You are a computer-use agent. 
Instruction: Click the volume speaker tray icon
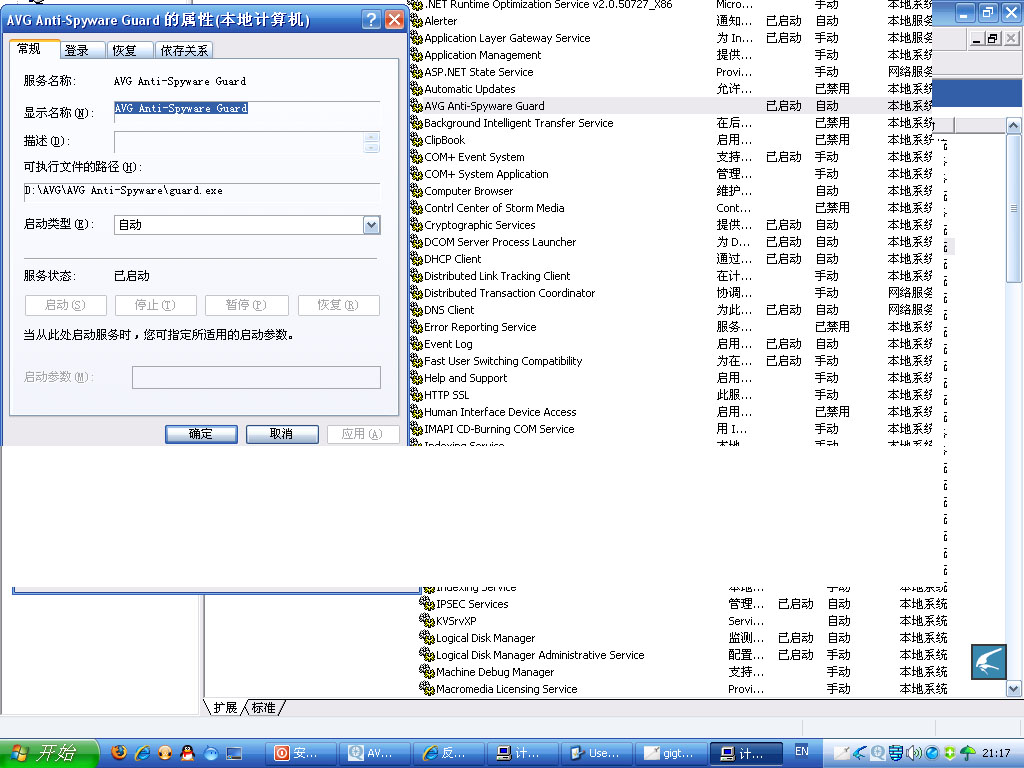(x=914, y=753)
